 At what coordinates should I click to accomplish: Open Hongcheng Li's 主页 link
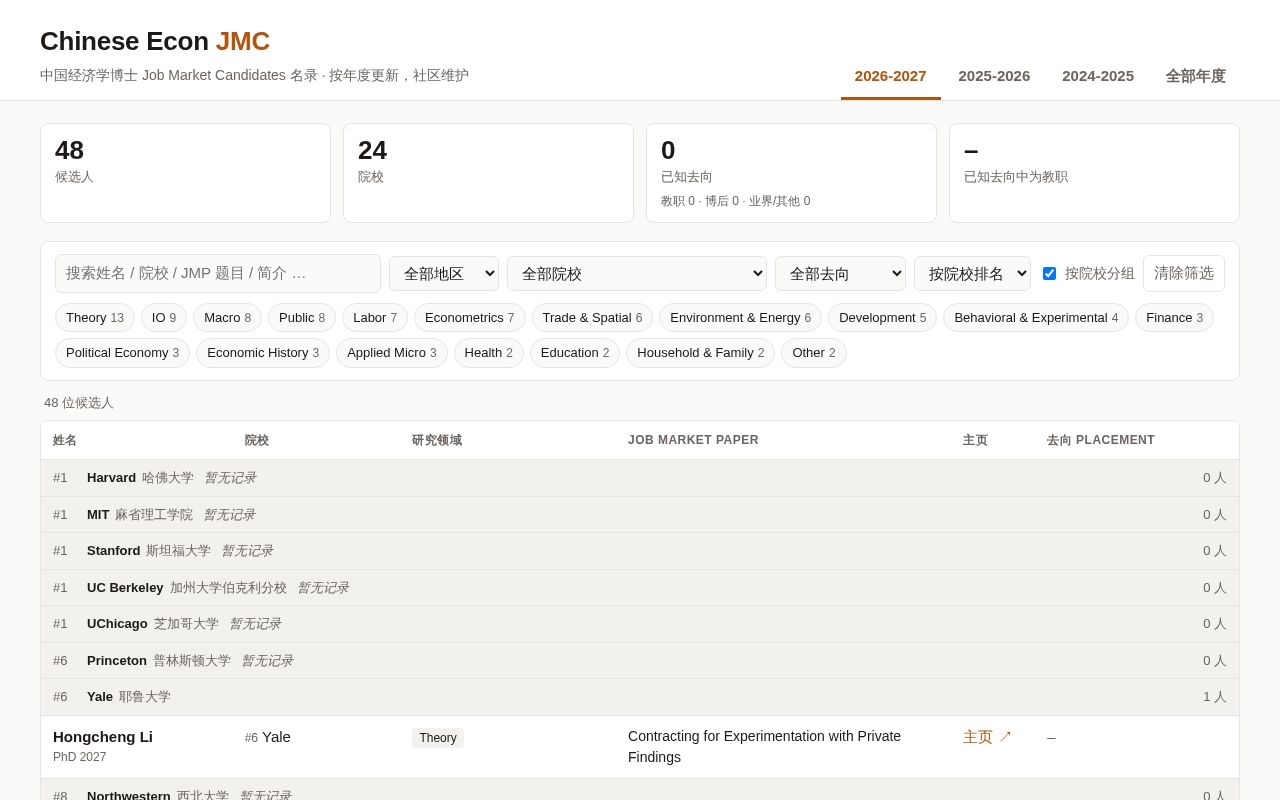click(x=987, y=737)
